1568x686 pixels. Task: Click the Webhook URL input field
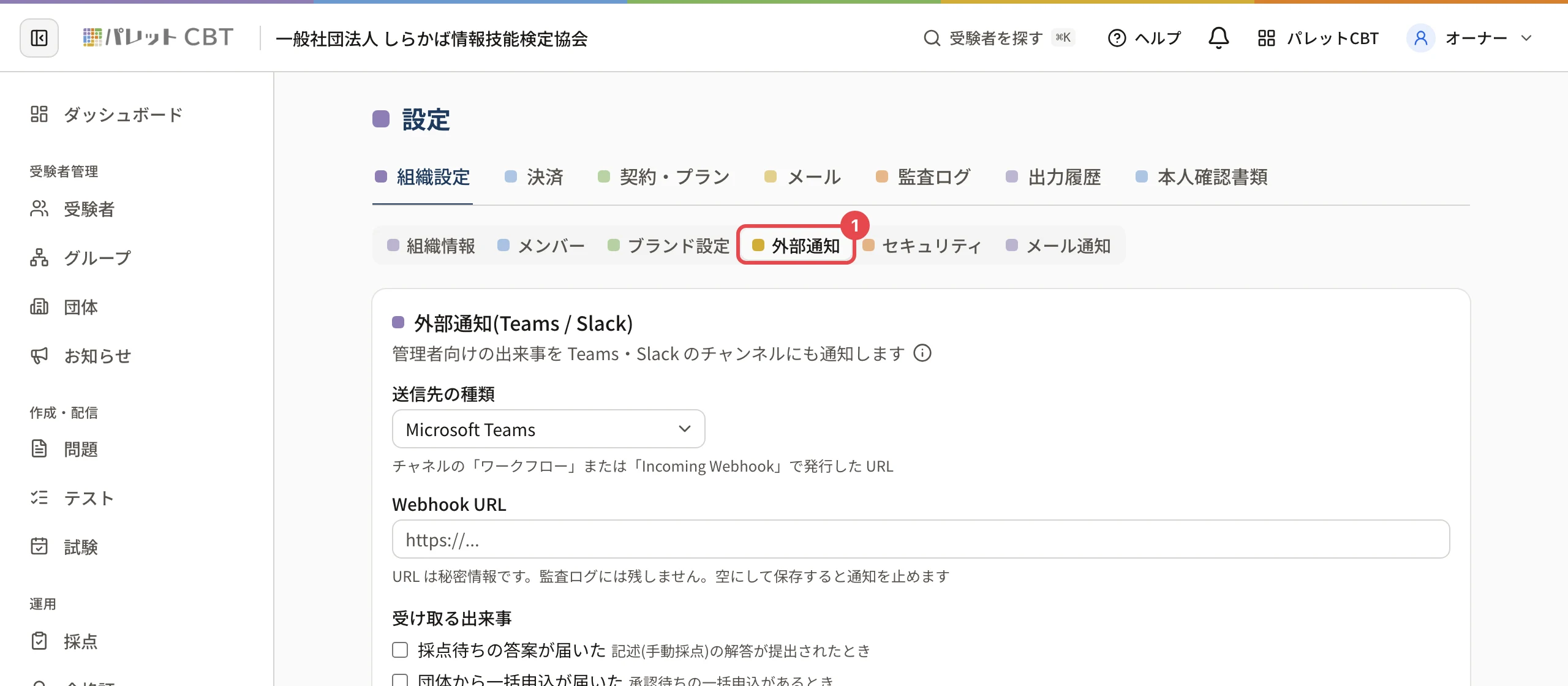point(921,539)
